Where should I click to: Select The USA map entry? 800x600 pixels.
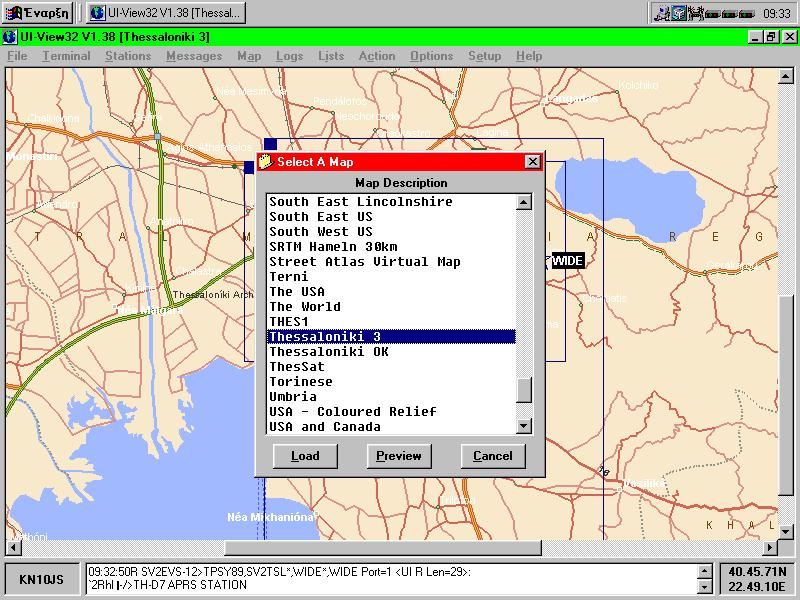click(x=391, y=291)
